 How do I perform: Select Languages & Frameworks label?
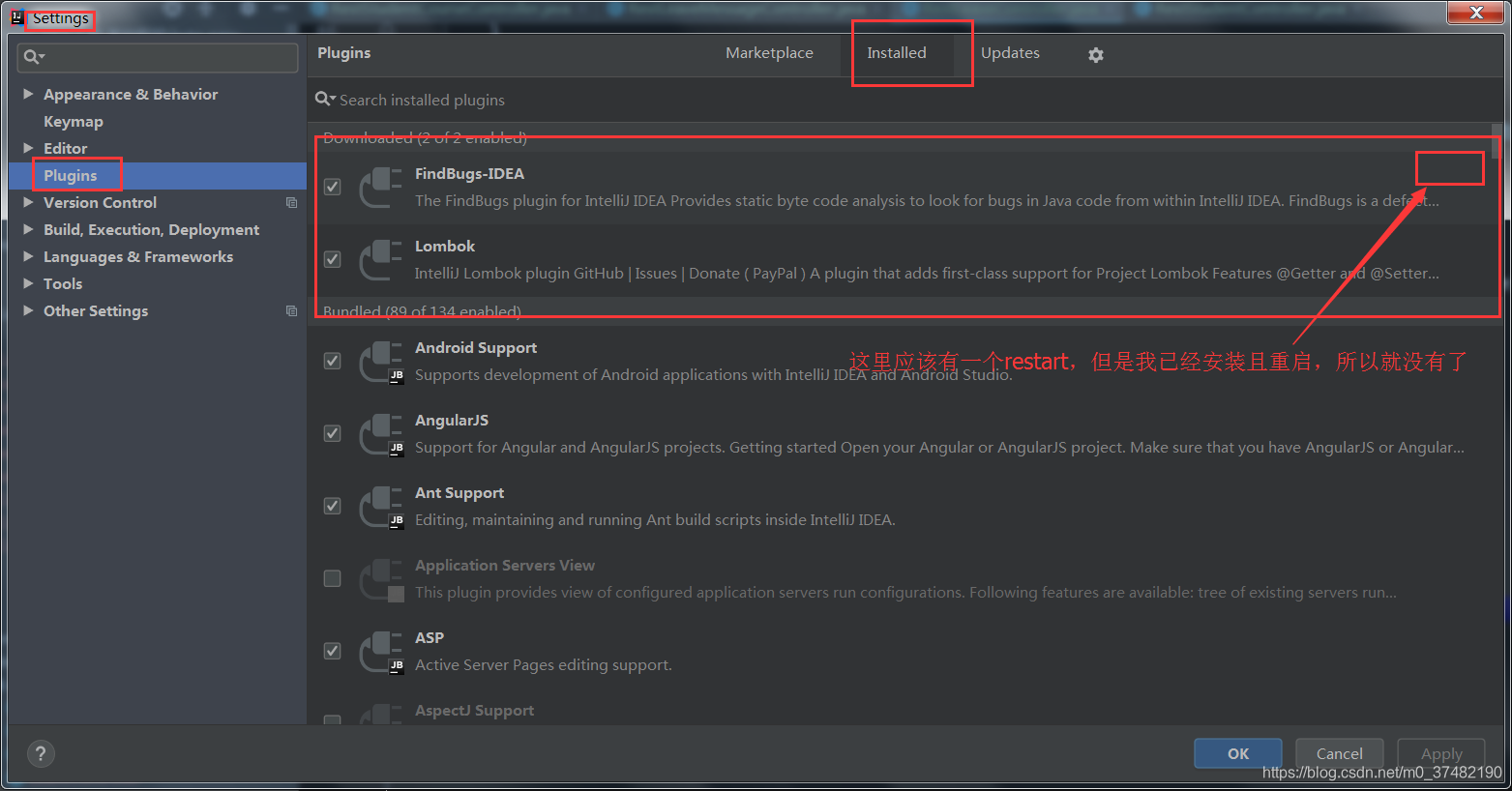click(x=138, y=256)
